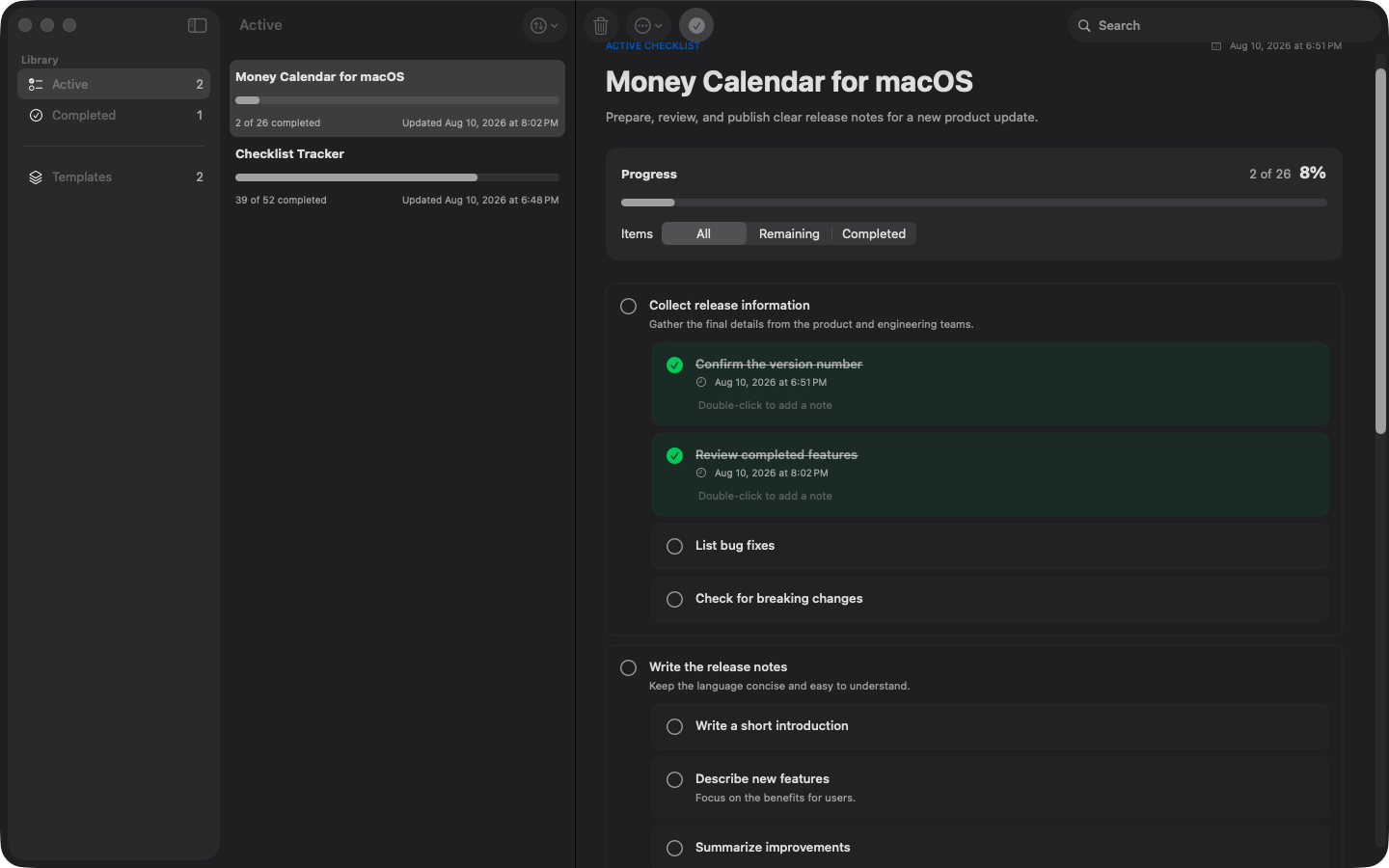Click the clock icon under Confirm version number
1389x868 pixels.
(701, 382)
